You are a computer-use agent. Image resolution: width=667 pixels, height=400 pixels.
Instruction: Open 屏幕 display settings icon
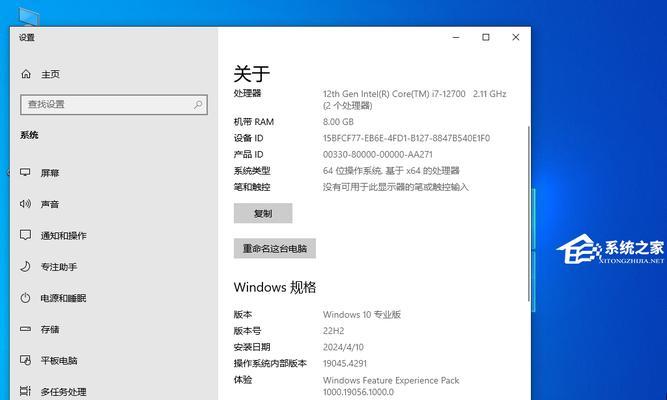(x=25, y=172)
